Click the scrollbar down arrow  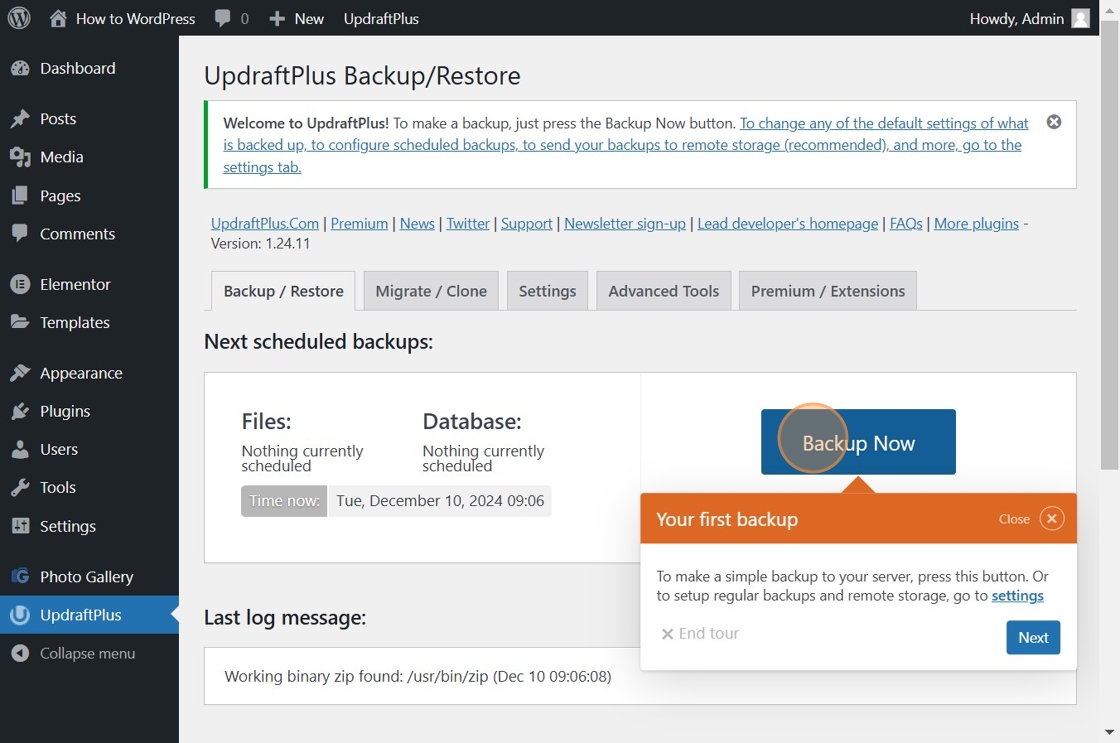tap(1109, 732)
